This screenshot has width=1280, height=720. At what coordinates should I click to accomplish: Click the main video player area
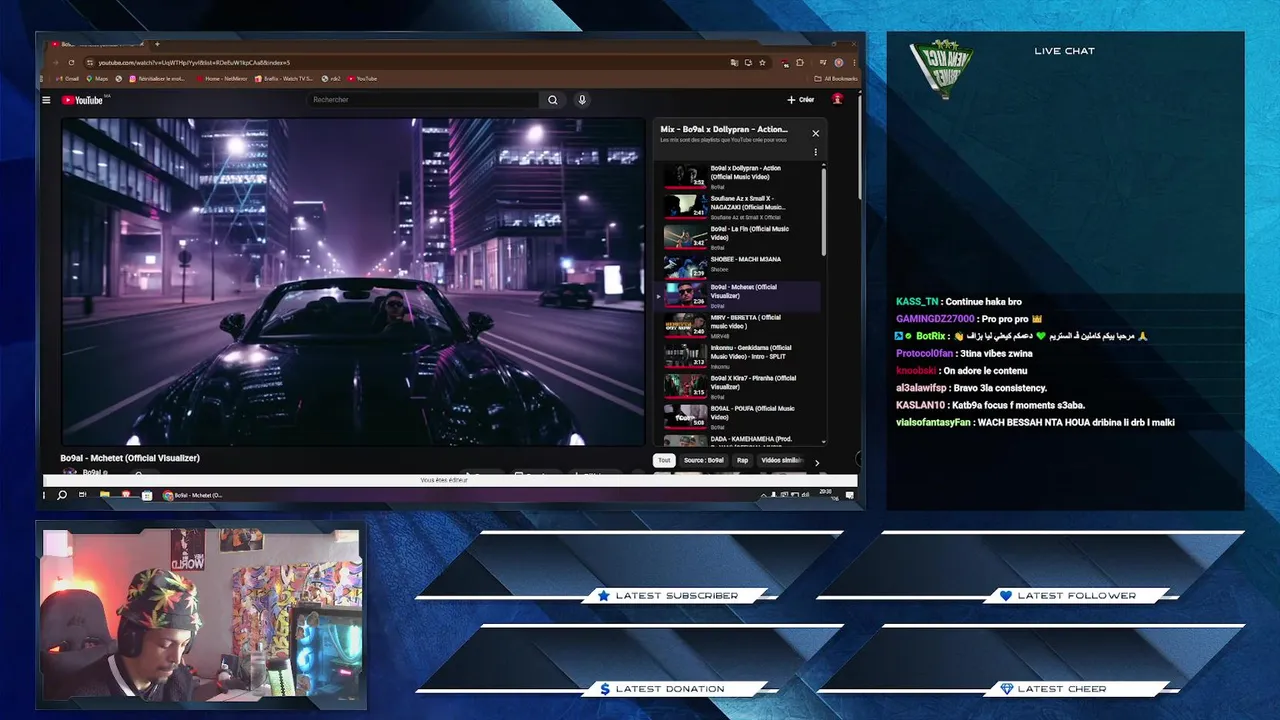pyautogui.click(x=353, y=281)
